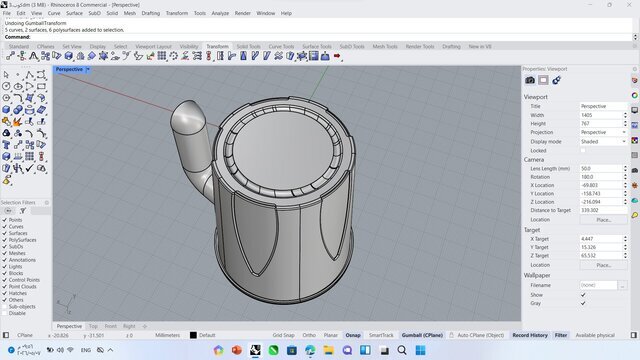Image resolution: width=640 pixels, height=360 pixels.
Task: Click the Lens Length stepper
Action: pyautogui.click(x=625, y=169)
